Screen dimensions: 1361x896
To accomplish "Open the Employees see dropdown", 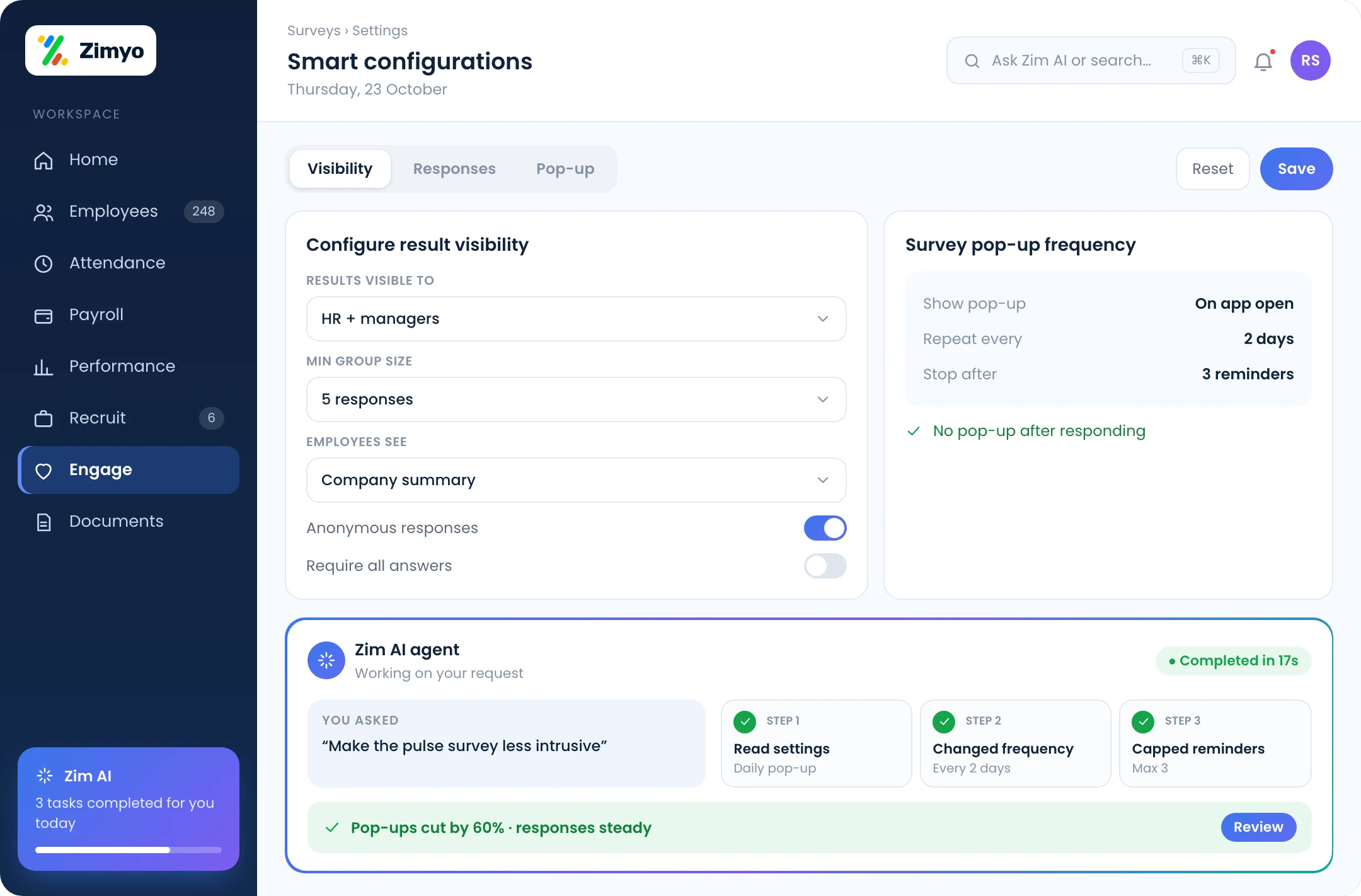I will [x=576, y=480].
